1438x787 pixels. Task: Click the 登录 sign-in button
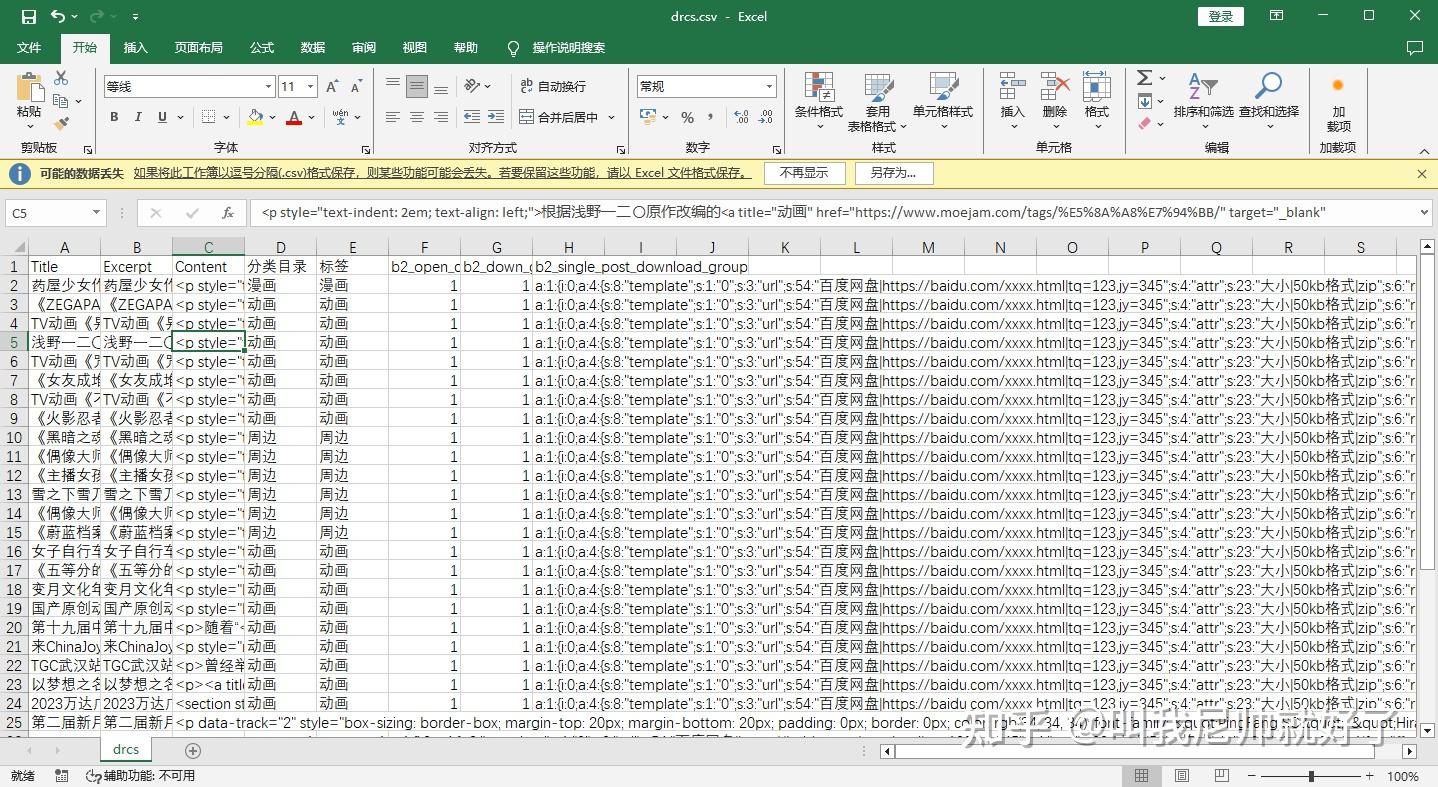[x=1219, y=16]
